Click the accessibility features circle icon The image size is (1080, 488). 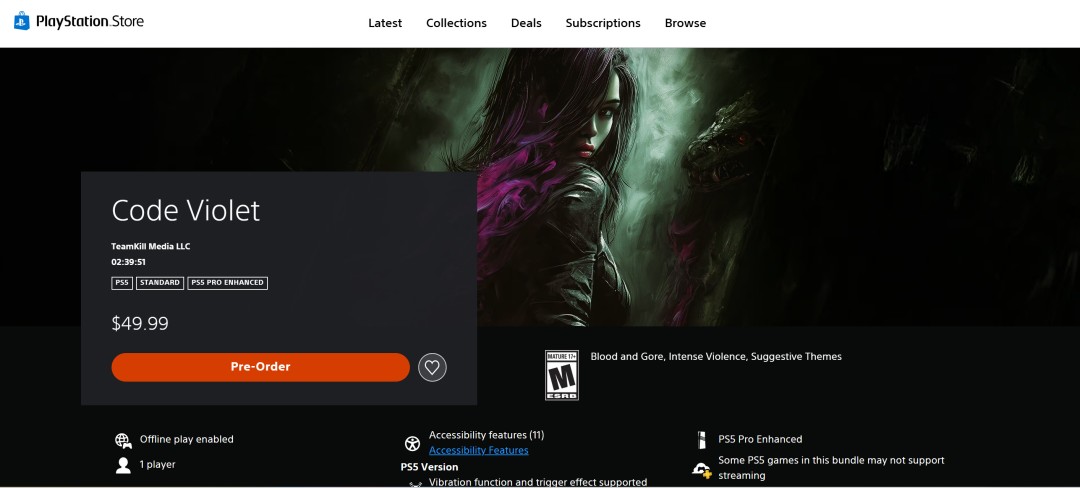click(x=411, y=443)
